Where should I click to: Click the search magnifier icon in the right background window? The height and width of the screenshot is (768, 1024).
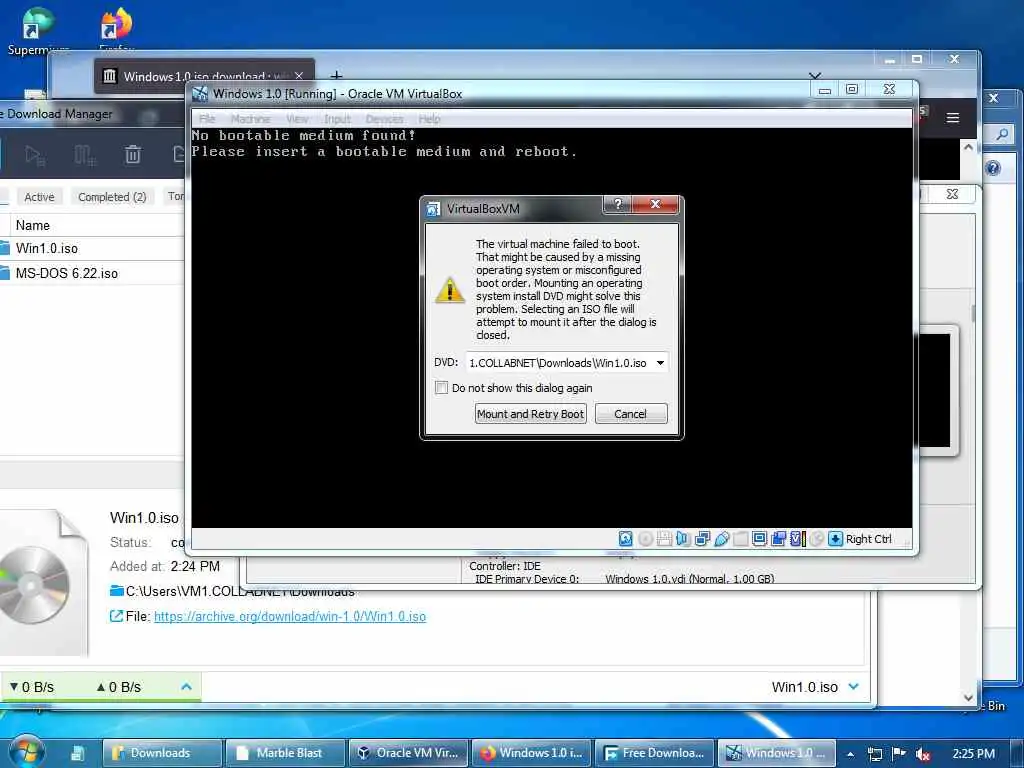point(1002,135)
